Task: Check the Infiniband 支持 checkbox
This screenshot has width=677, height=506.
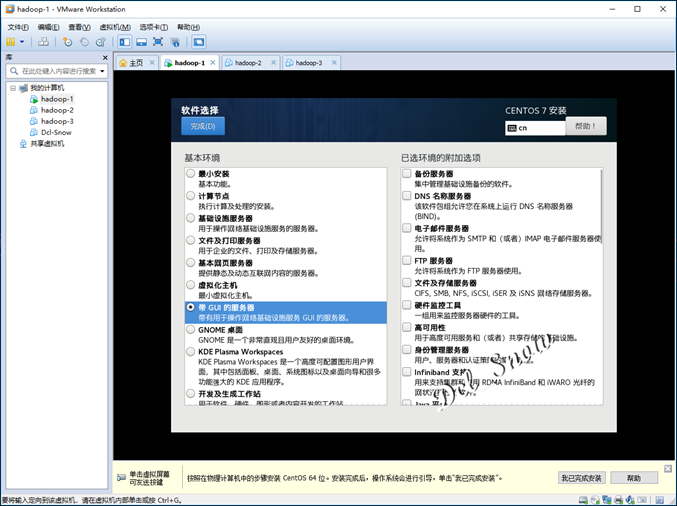Action: 407,372
